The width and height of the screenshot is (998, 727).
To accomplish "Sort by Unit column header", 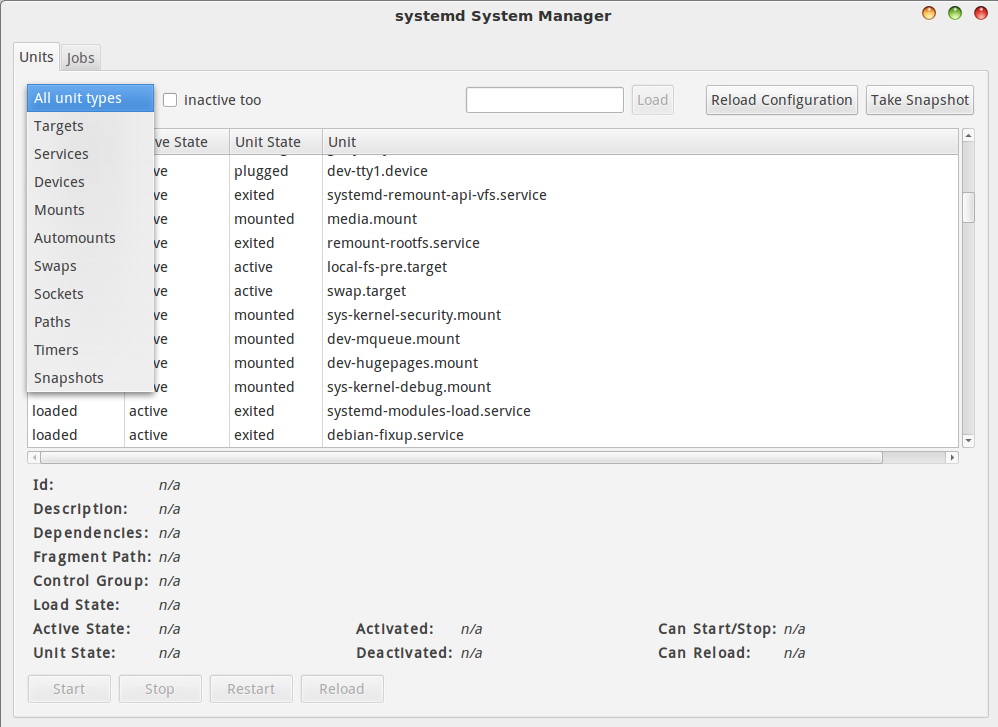I will pyautogui.click(x=640, y=142).
